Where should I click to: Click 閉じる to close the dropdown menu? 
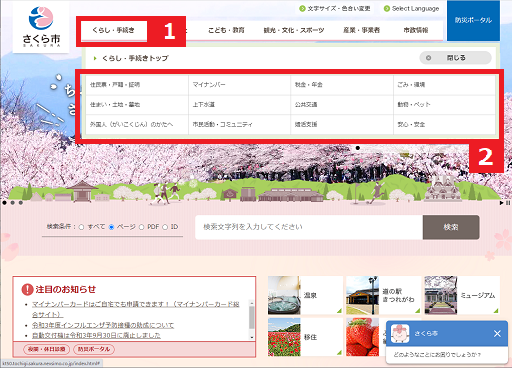[x=455, y=58]
